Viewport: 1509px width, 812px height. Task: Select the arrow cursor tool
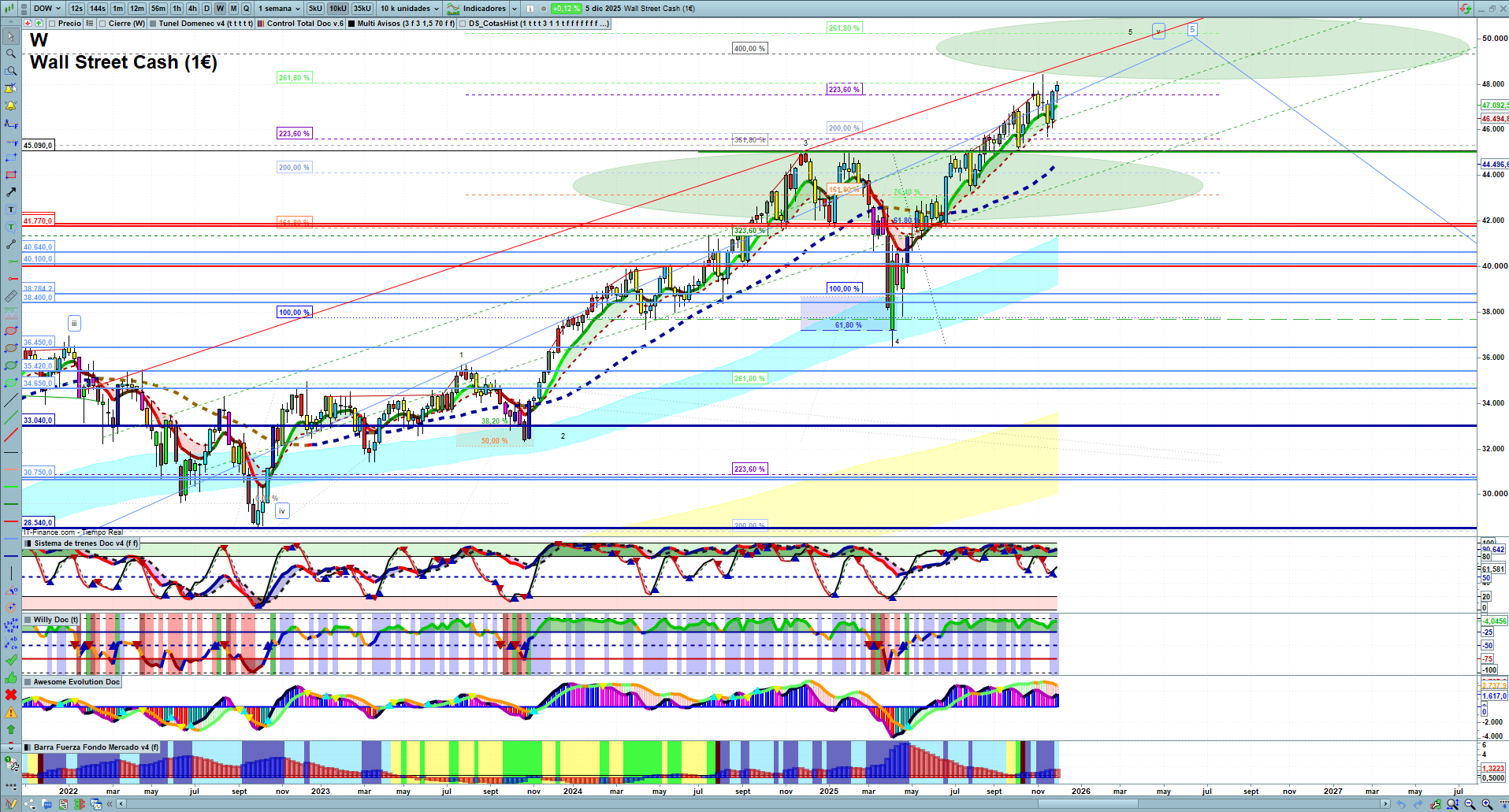(11, 36)
